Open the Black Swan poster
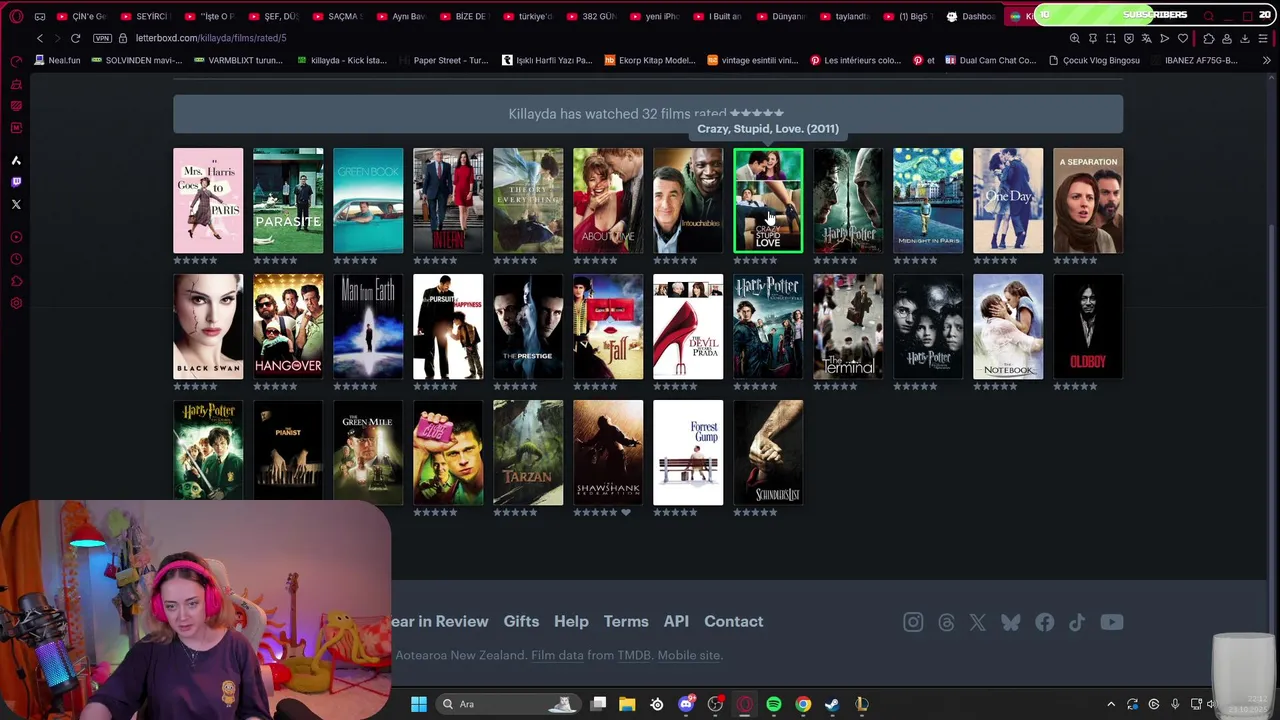The image size is (1280, 720). point(208,326)
